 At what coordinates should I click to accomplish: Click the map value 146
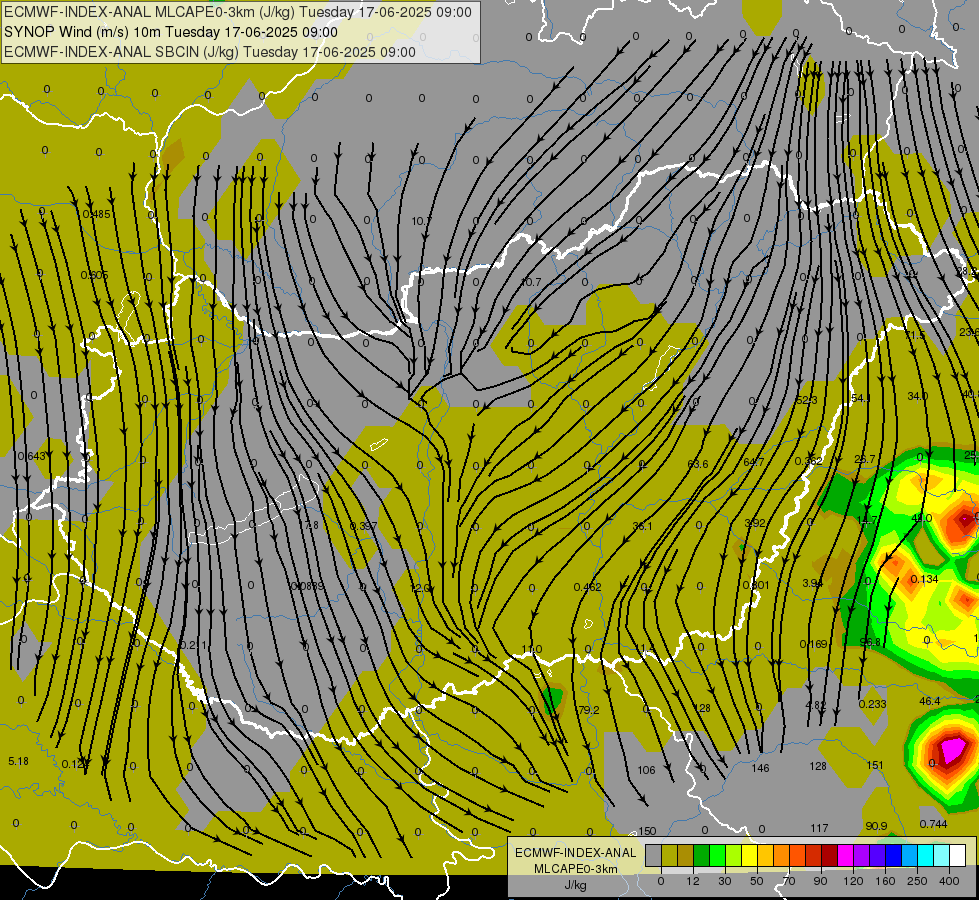(760, 768)
